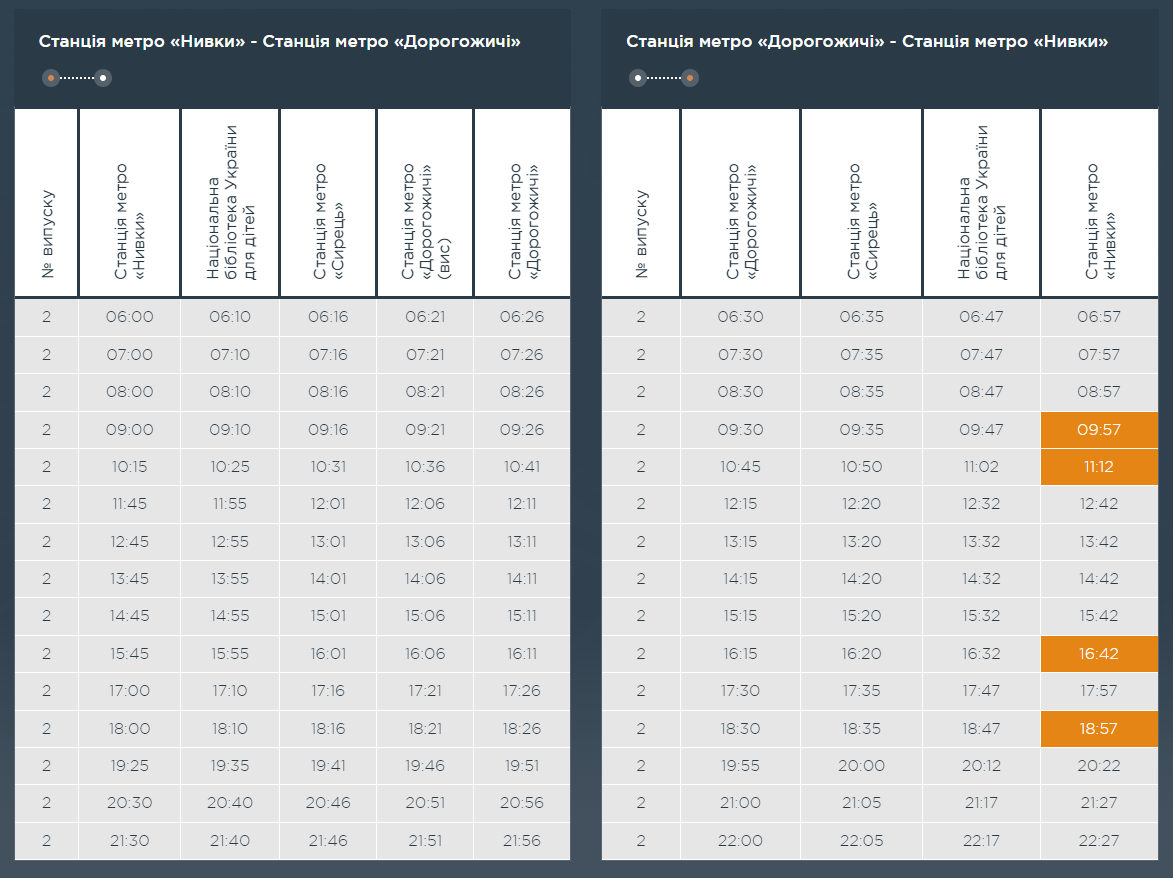This screenshot has height=878, width=1173.
Task: Click the orange start dot under the Нивки - Дорогожичі title
Action: pyautogui.click(x=50, y=78)
